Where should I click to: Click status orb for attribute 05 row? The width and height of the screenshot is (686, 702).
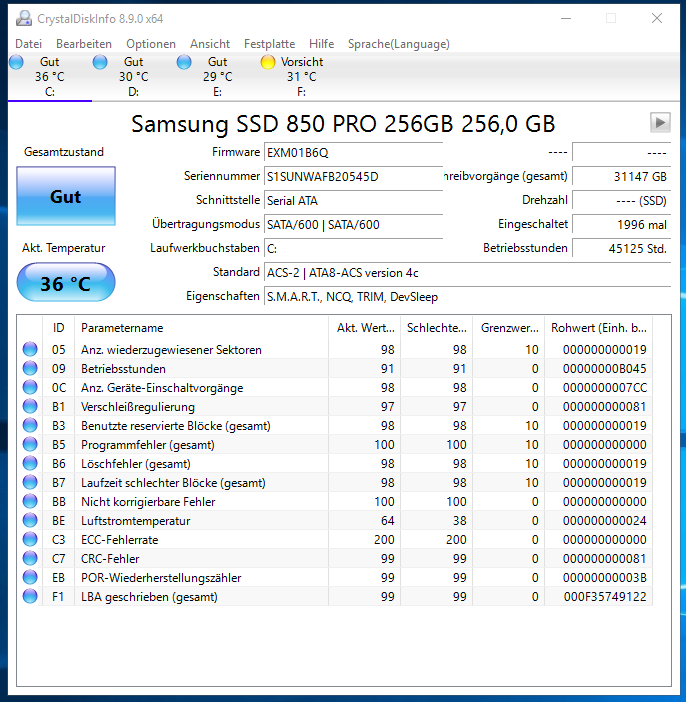pyautogui.click(x=30, y=349)
